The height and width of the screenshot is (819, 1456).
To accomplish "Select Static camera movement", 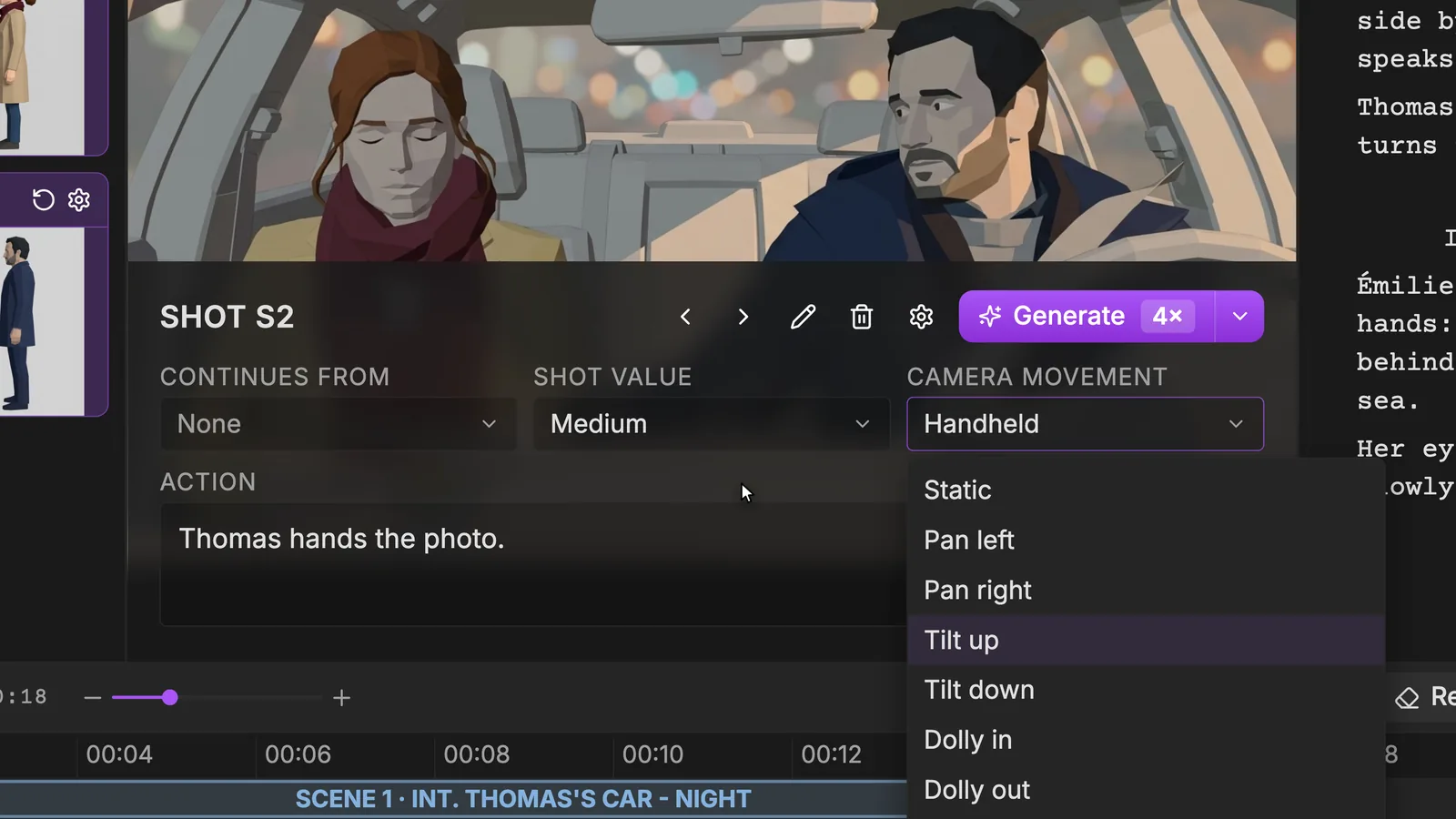I will coord(1146,490).
